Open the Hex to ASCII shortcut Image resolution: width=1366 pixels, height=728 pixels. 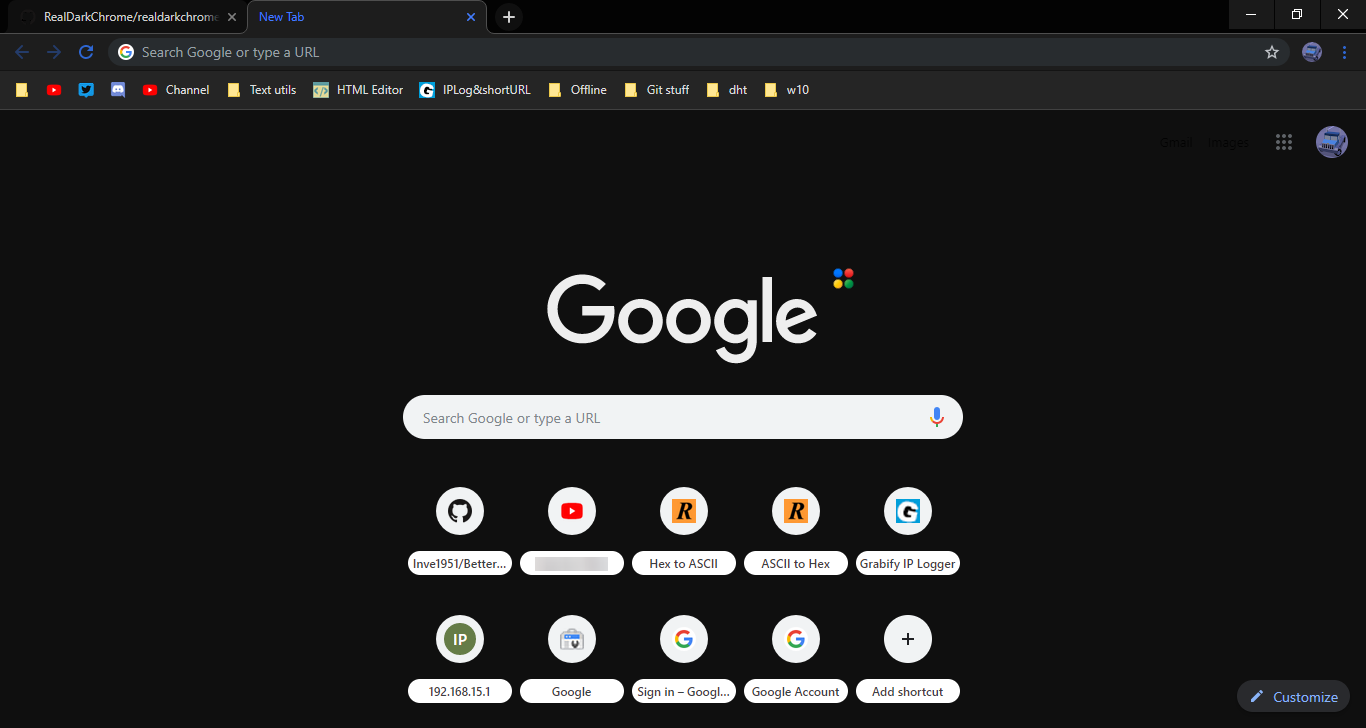[x=684, y=532]
